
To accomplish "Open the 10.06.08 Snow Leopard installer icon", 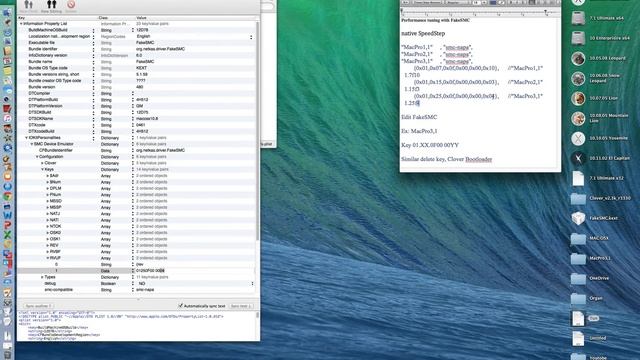I will point(578,78).
